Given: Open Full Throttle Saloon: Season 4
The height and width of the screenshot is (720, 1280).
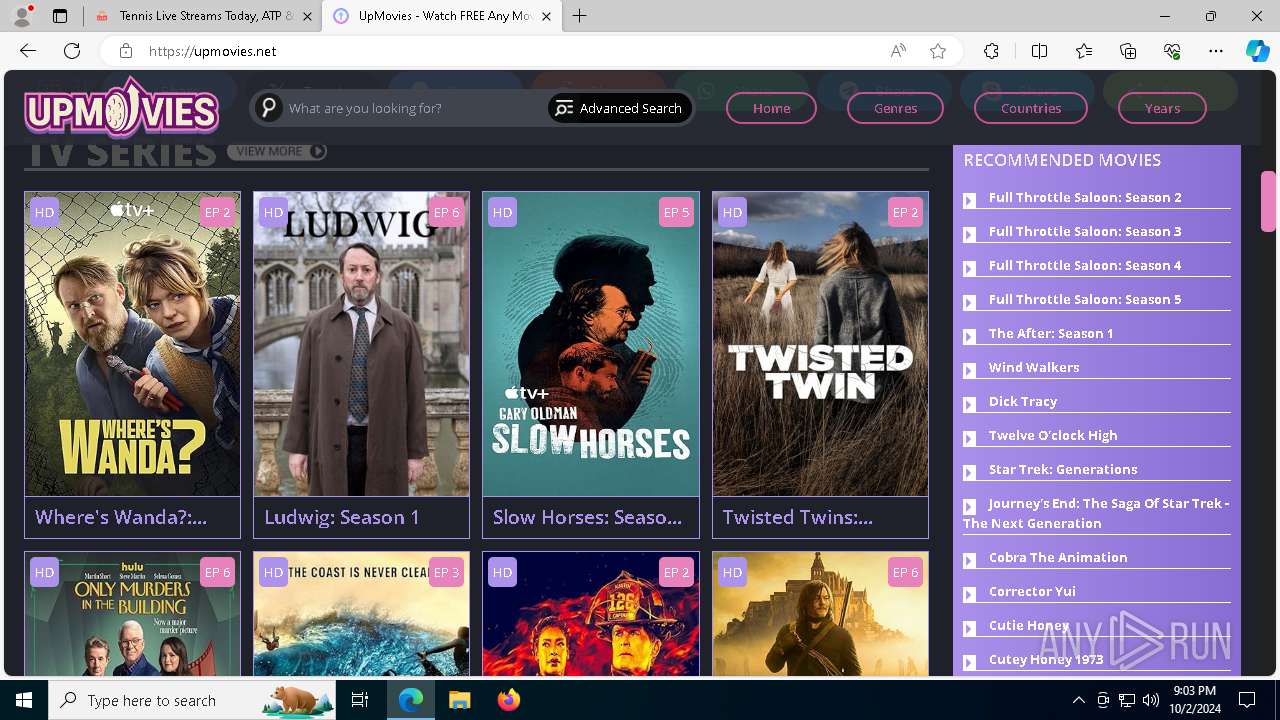Looking at the screenshot, I should (x=1085, y=265).
